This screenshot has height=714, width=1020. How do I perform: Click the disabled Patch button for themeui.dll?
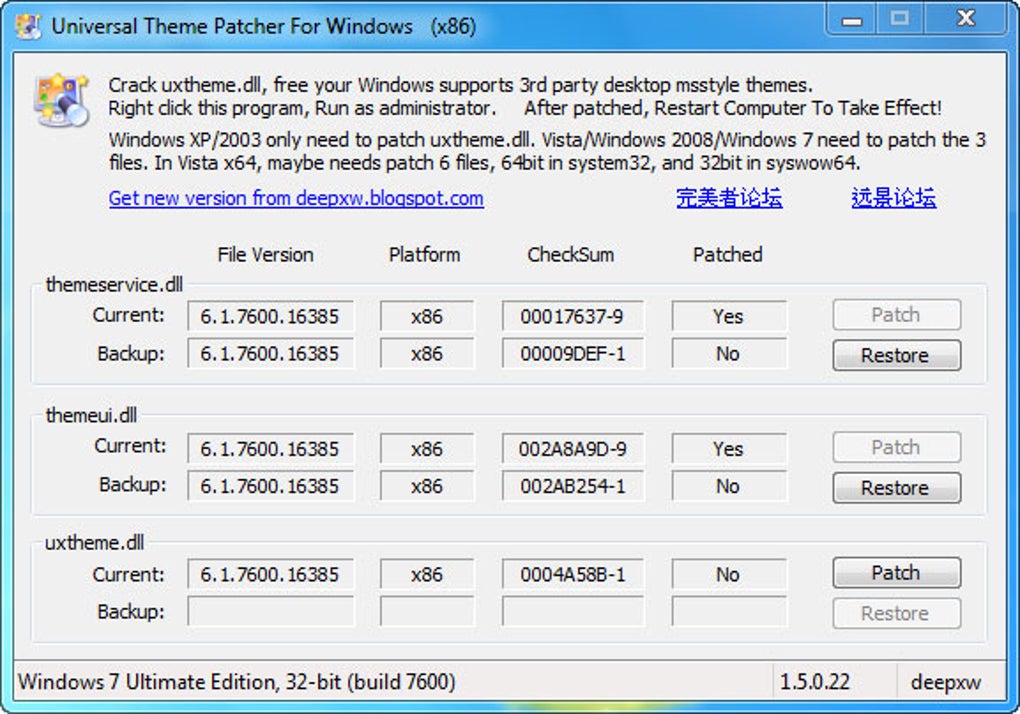click(896, 447)
